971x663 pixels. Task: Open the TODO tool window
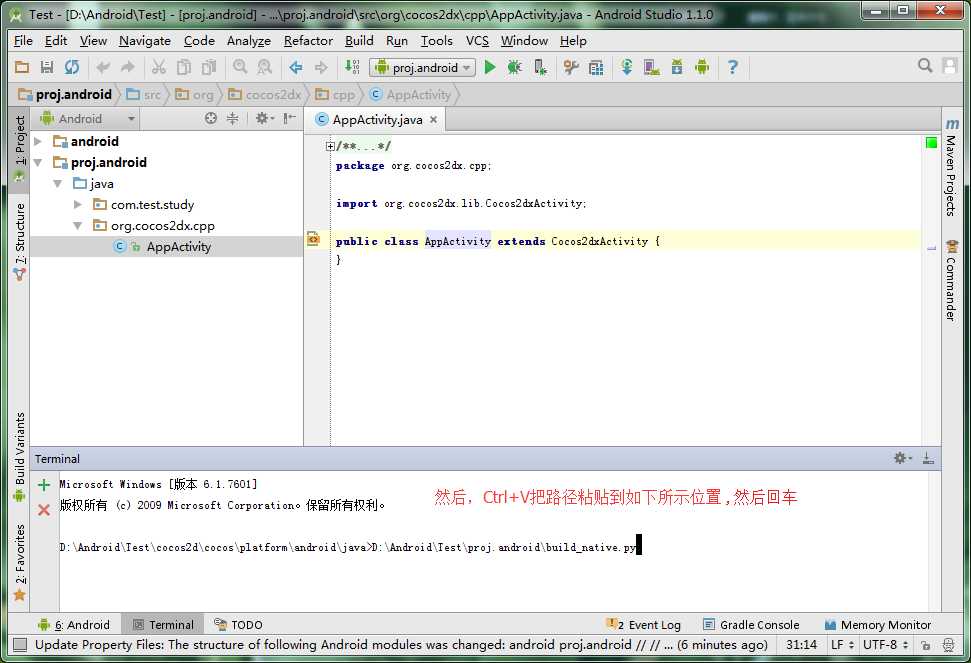pyautogui.click(x=239, y=625)
